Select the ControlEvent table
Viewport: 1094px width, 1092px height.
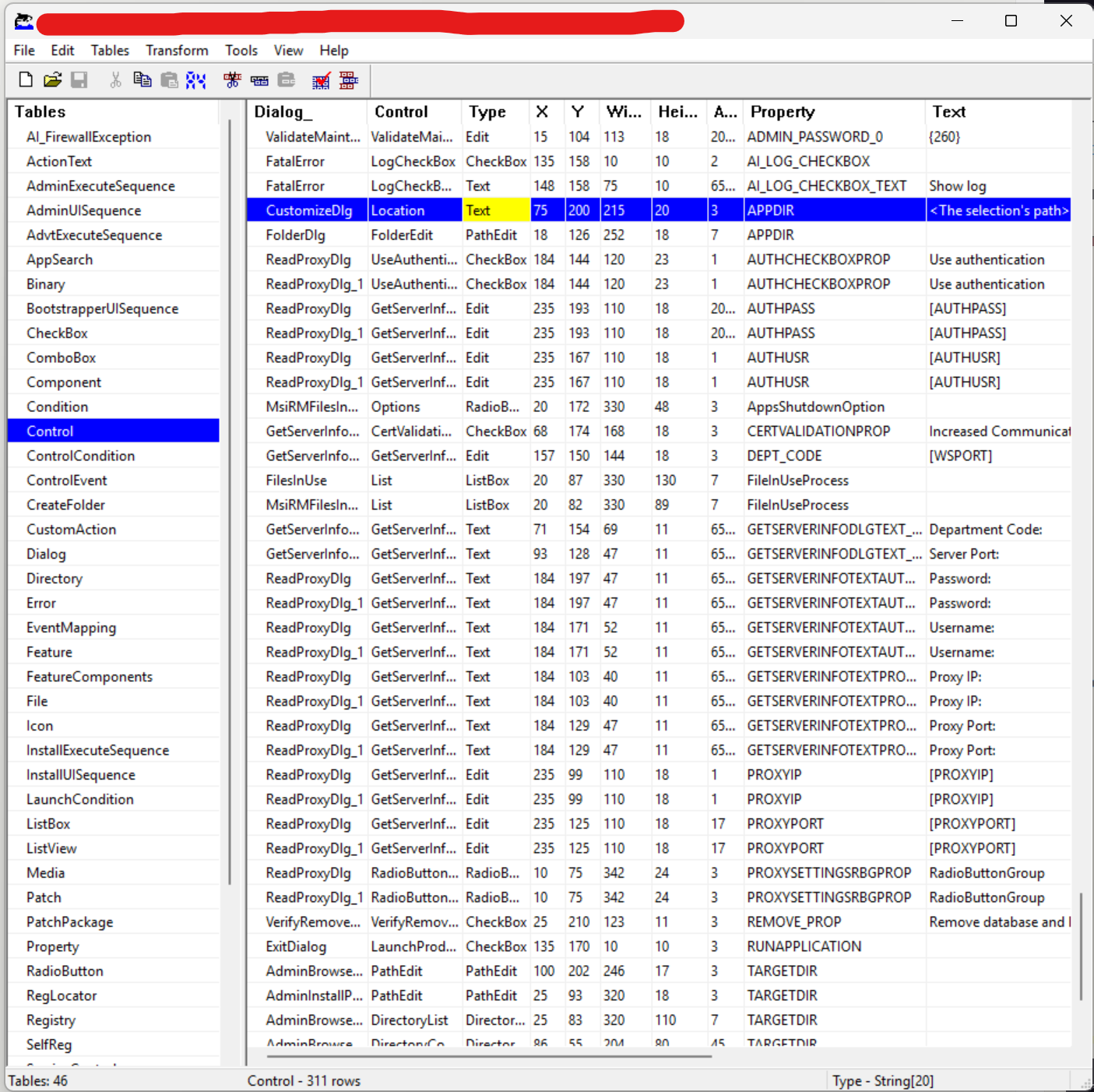point(114,481)
